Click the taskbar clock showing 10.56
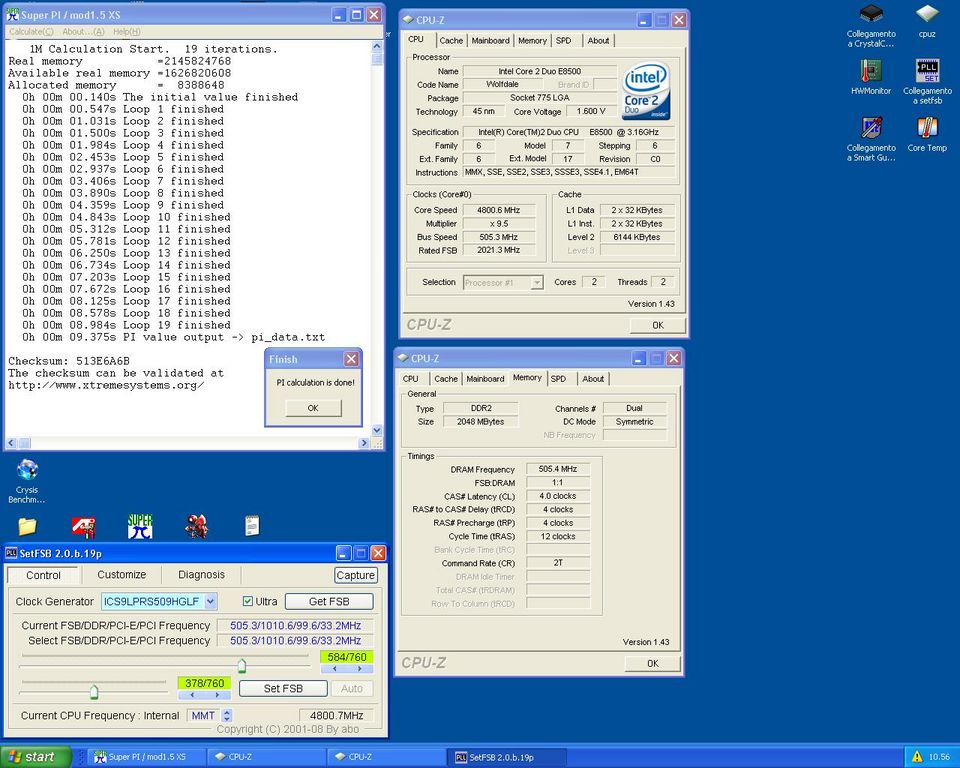 tap(939, 757)
